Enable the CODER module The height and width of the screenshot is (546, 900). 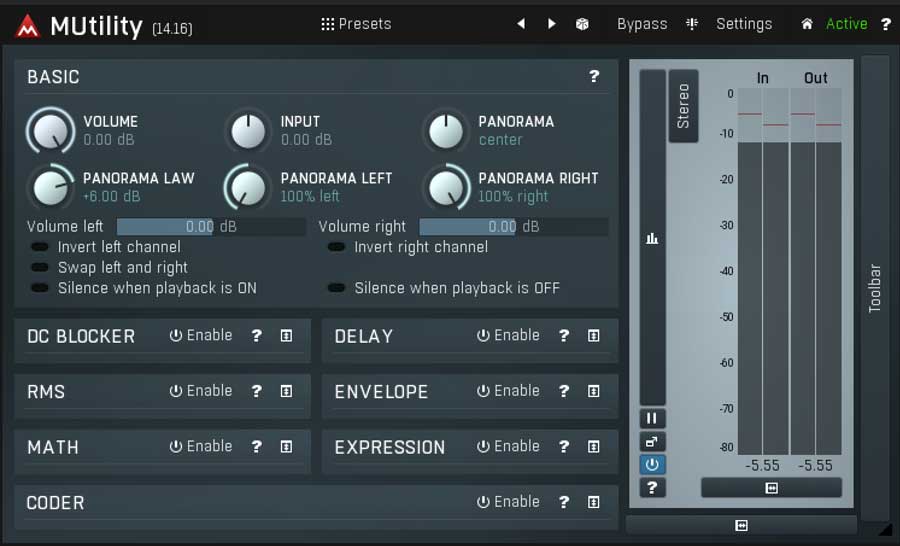[509, 502]
